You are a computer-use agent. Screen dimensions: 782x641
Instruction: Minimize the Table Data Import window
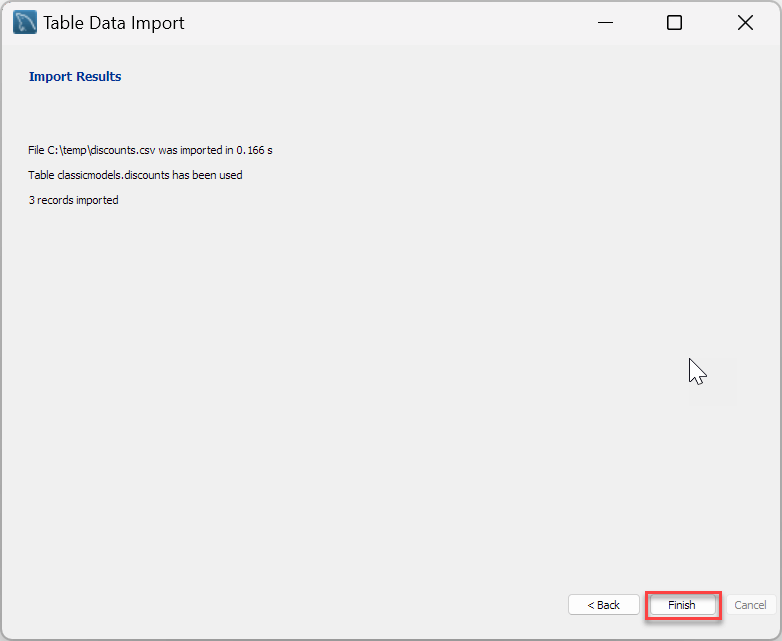click(605, 23)
